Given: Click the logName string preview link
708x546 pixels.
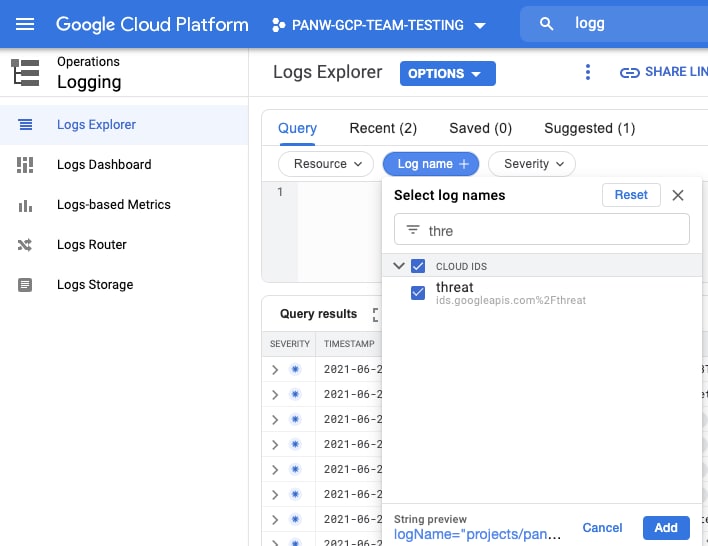Looking at the screenshot, I should click(477, 534).
